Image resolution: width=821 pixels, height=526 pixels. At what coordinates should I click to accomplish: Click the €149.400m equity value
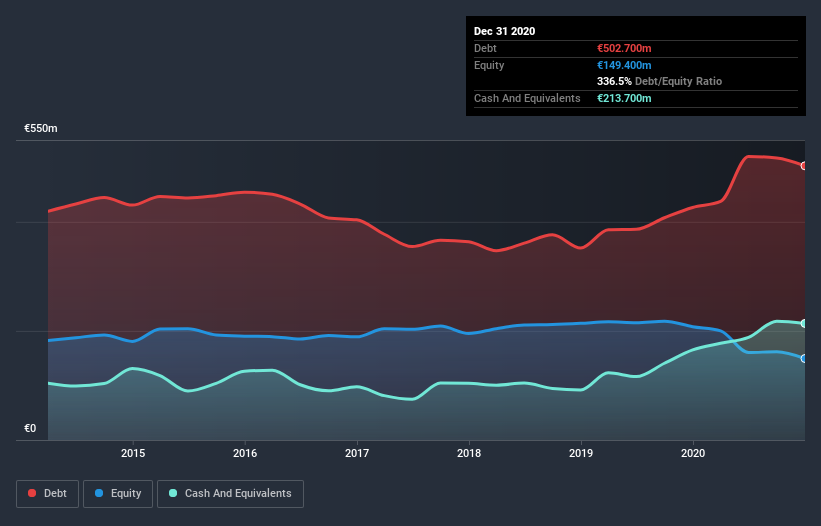[x=624, y=65]
